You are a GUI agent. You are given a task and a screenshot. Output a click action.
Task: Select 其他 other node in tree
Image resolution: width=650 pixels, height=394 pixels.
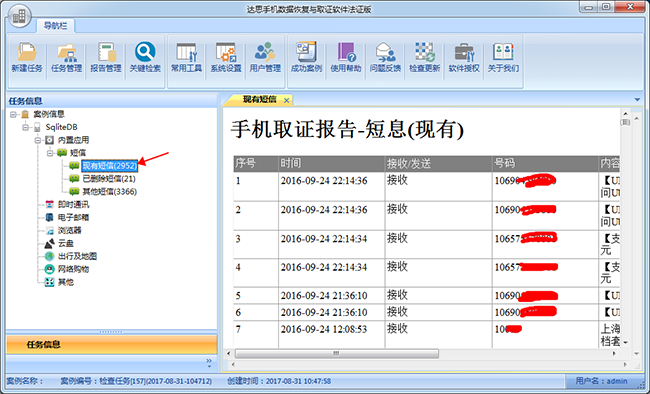point(65,282)
